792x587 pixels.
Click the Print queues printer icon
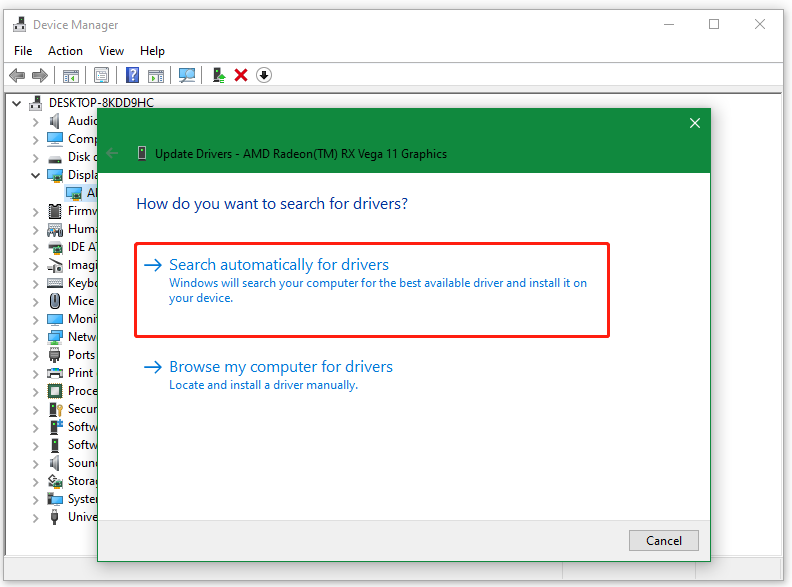pyautogui.click(x=55, y=373)
